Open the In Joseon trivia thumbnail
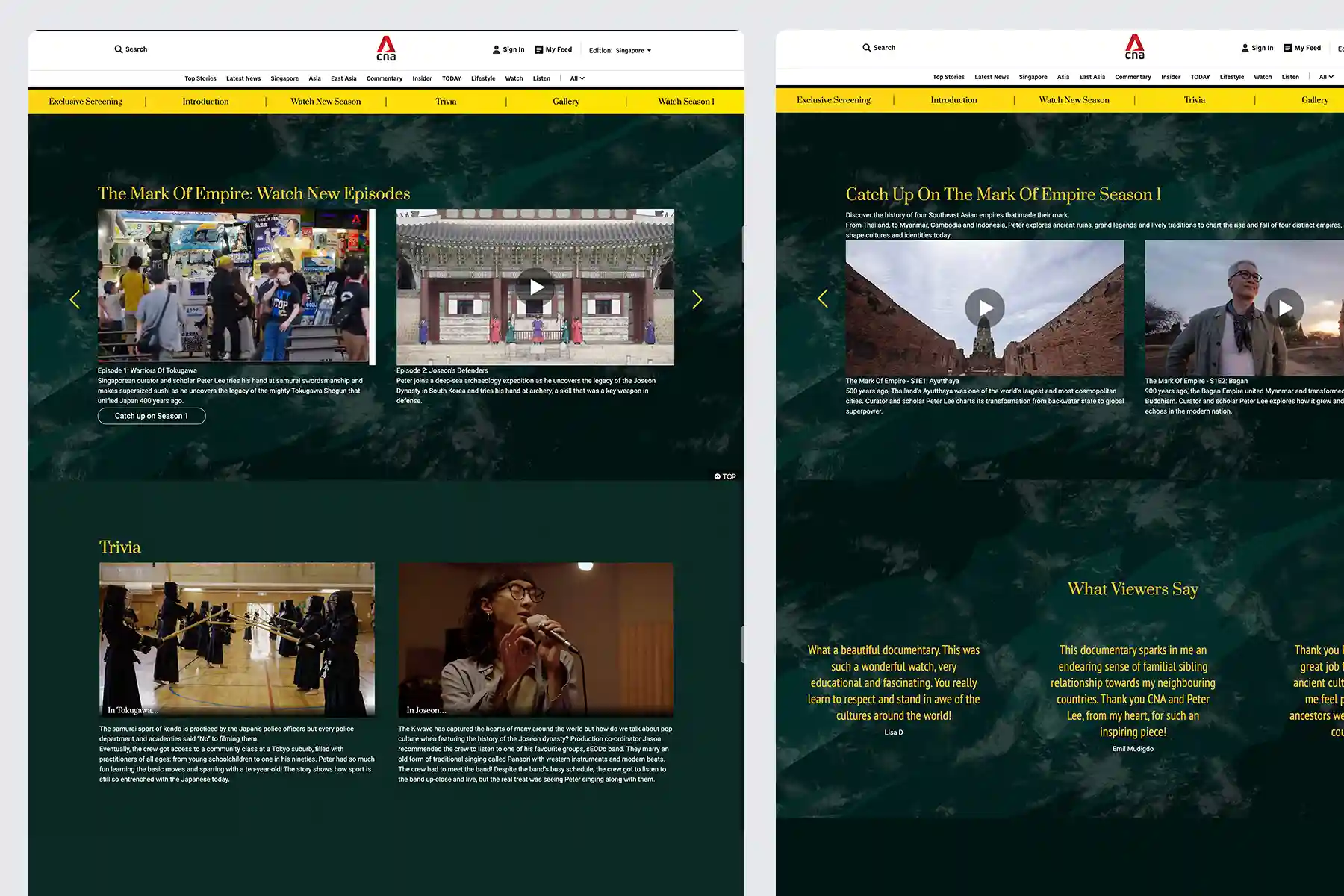 pos(535,639)
